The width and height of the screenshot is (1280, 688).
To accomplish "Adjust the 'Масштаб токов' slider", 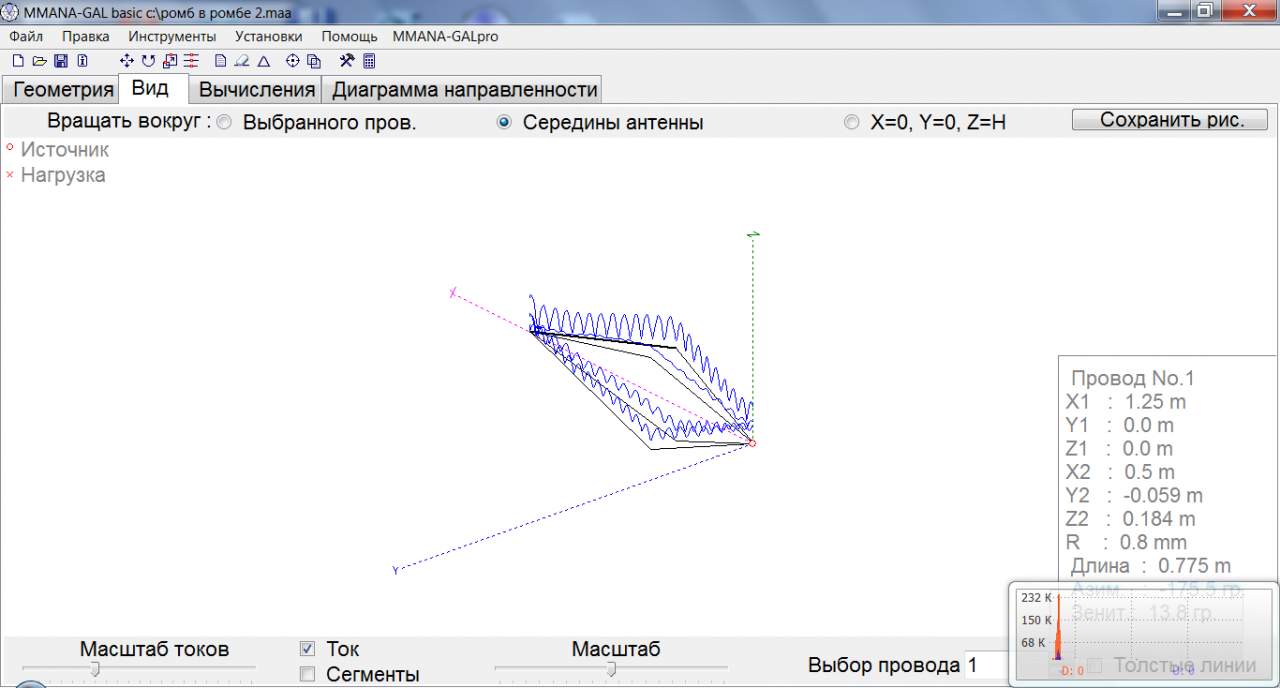I will click(x=95, y=670).
